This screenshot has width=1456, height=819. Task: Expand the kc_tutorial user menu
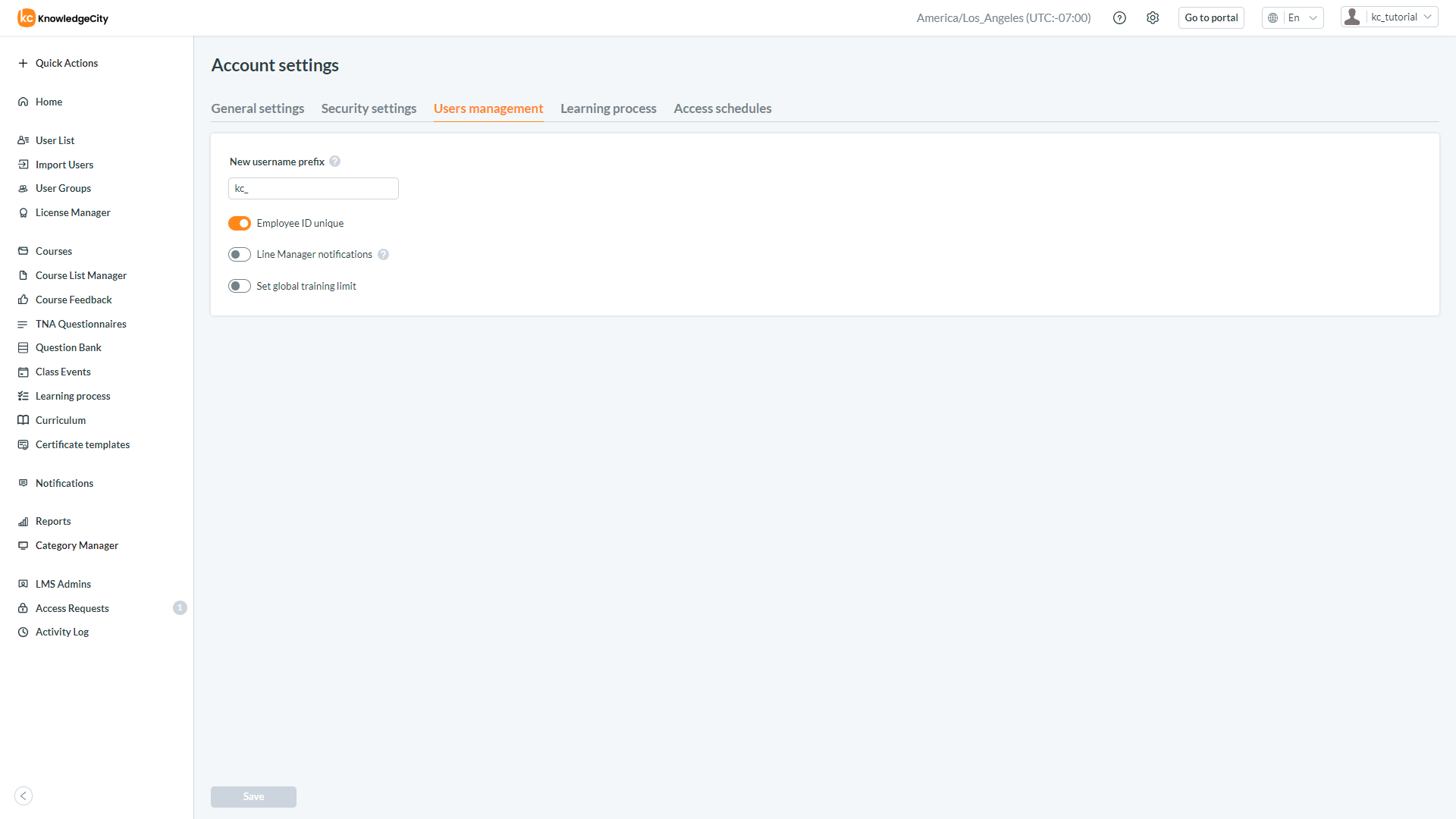[x=1389, y=17]
